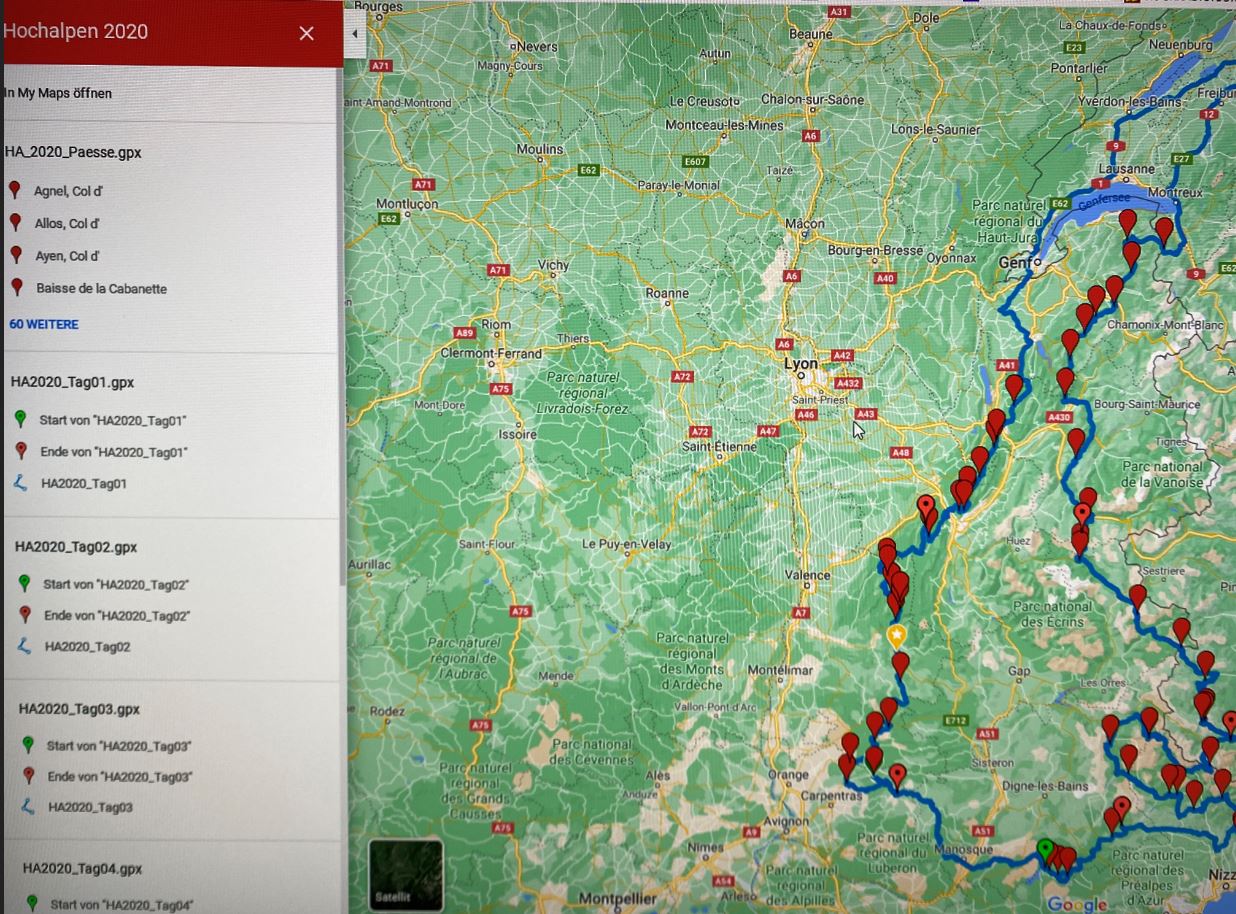Viewport: 1236px width, 914px height.
Task: Click the yellow star marker on the map
Action: (x=897, y=637)
